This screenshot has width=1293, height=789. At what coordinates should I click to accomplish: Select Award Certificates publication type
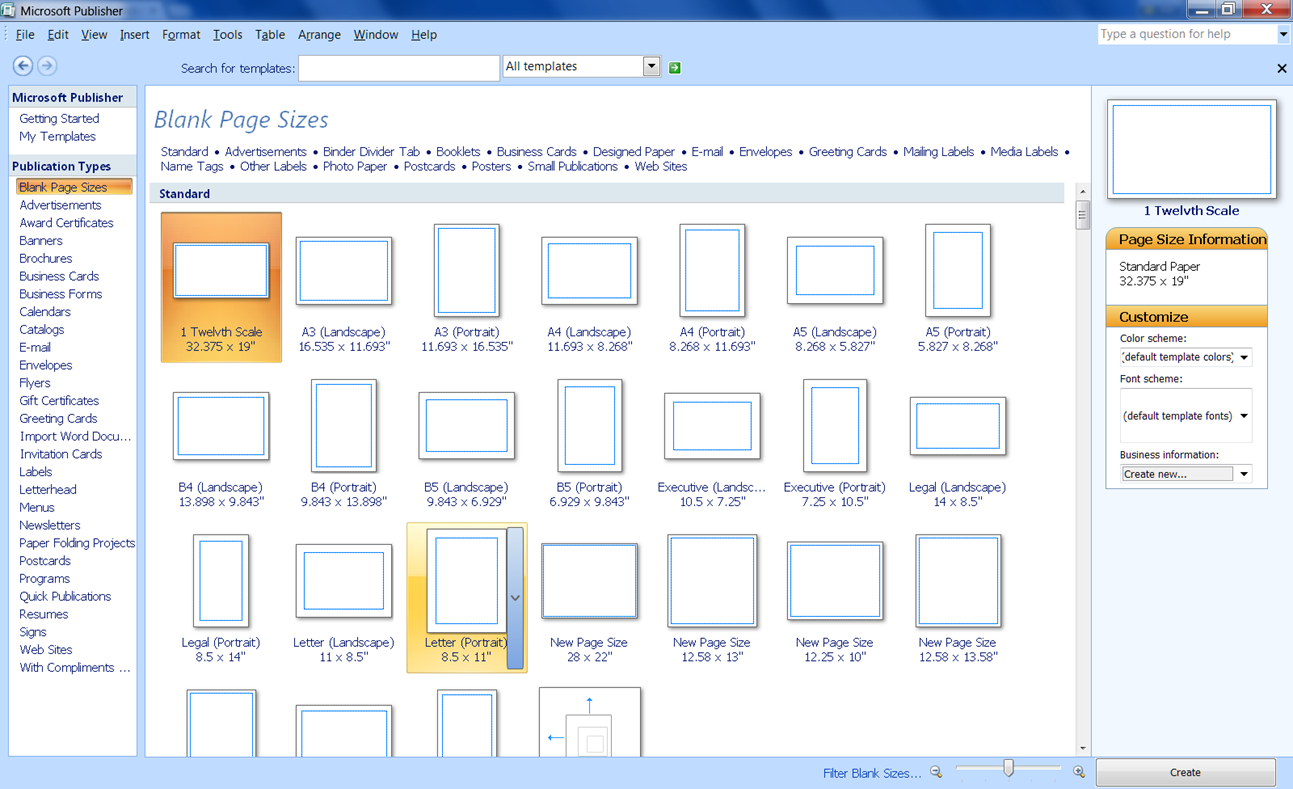tap(66, 223)
